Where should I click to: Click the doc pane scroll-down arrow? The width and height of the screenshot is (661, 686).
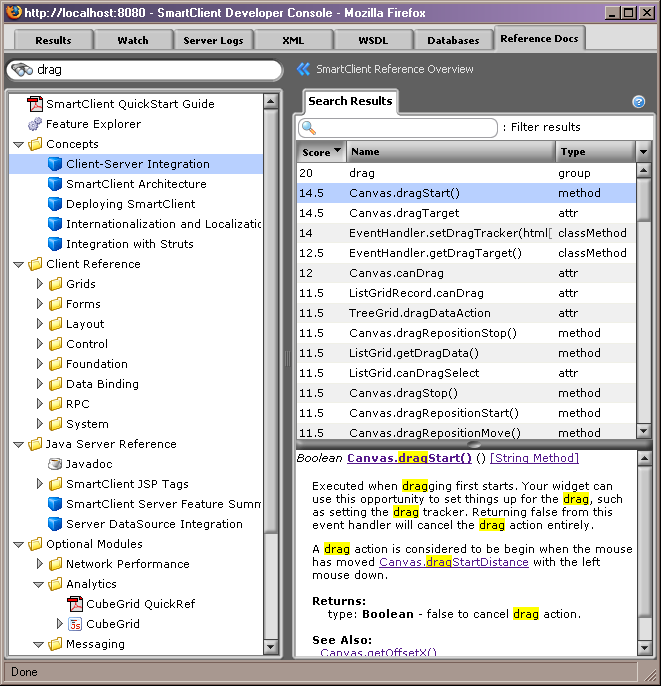(x=645, y=648)
